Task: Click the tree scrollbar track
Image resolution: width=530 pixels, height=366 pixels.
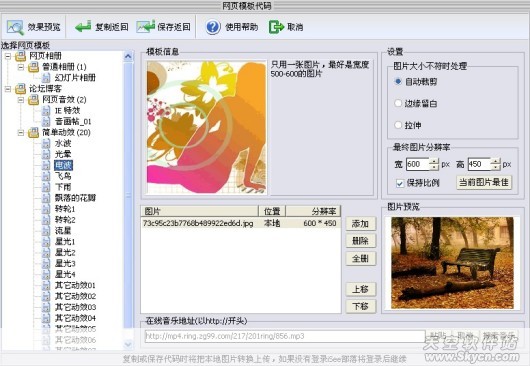Action: [128, 201]
